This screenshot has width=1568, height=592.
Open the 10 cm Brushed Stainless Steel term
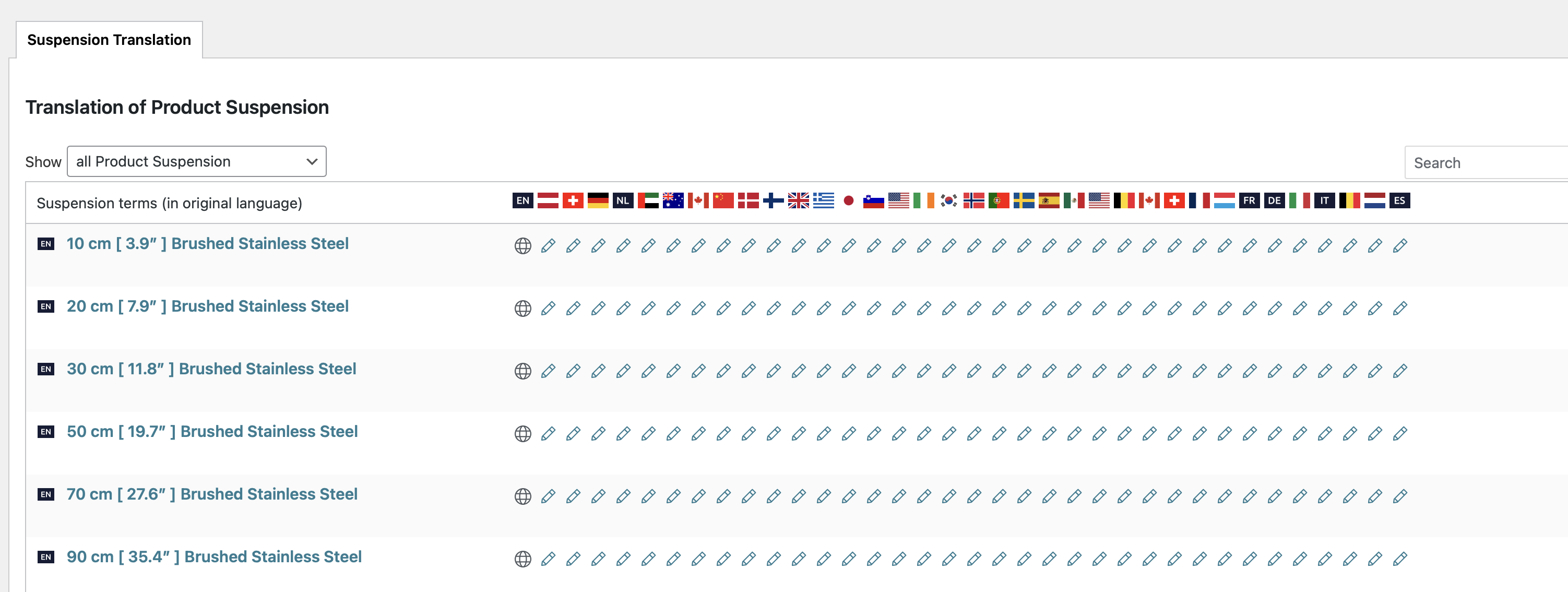tap(207, 244)
